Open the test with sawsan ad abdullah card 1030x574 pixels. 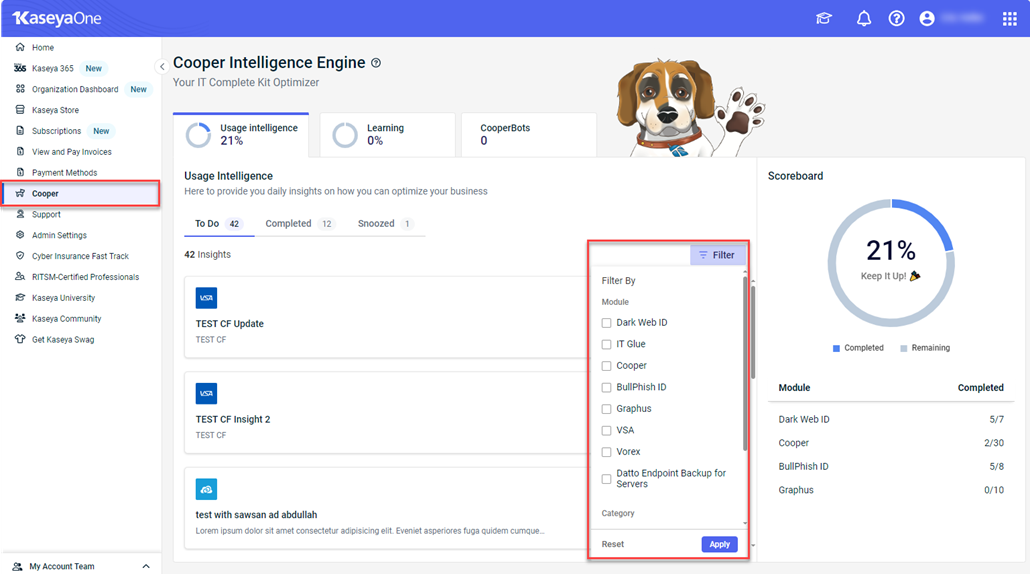click(387, 508)
